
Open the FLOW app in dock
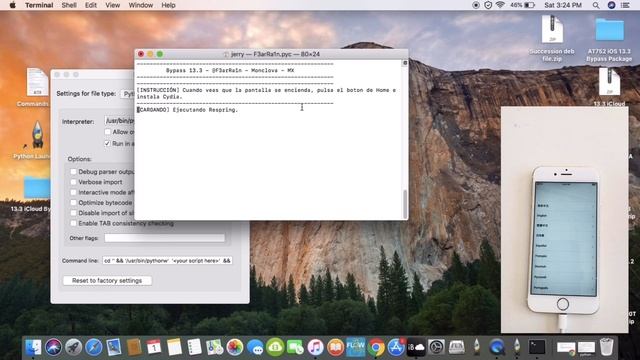(356, 347)
